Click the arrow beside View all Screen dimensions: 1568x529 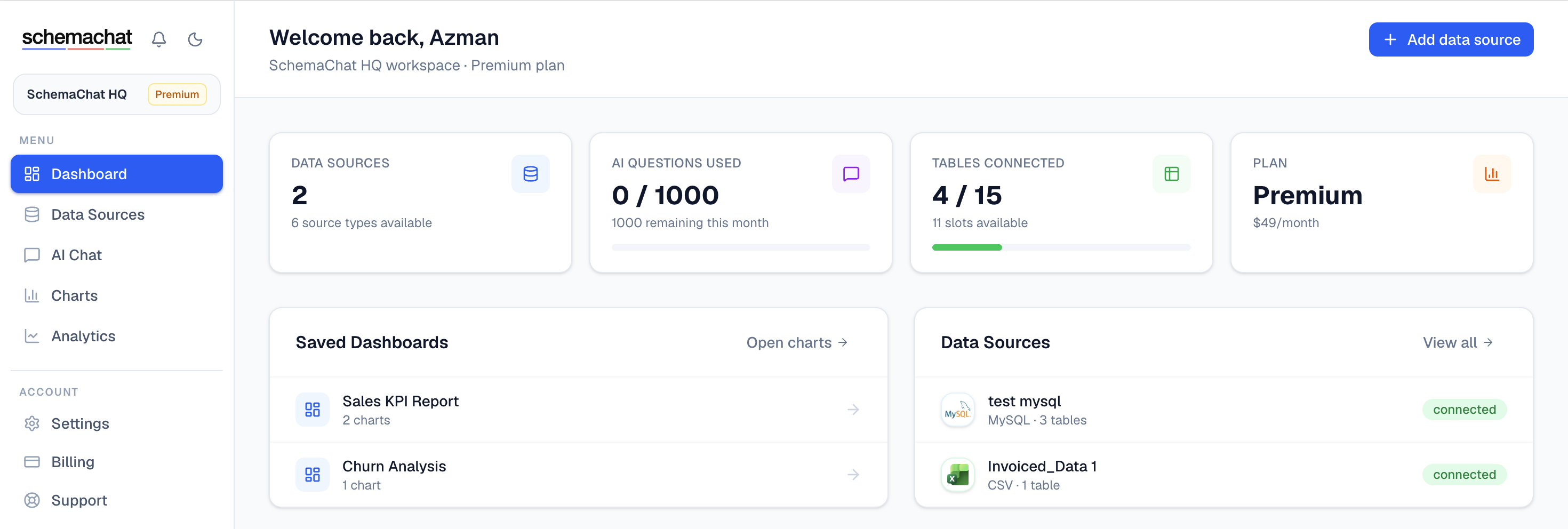pyautogui.click(x=1487, y=343)
